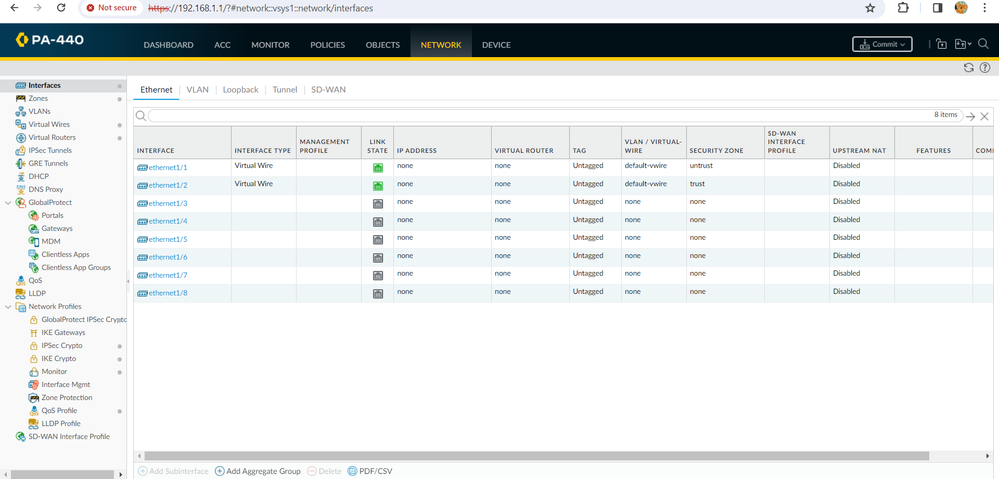The height and width of the screenshot is (479, 999).
Task: Switch to the Loopback tab
Action: (240, 90)
